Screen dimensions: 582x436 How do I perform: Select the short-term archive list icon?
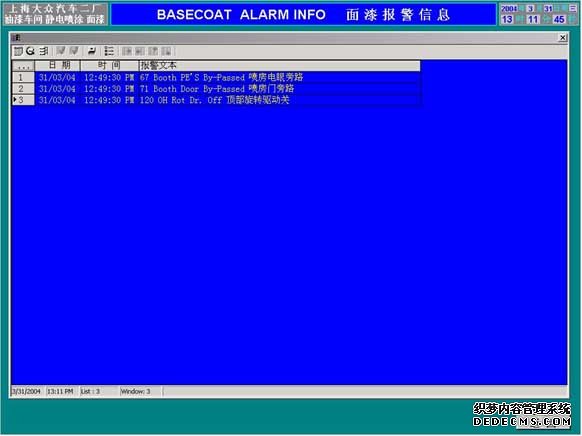click(x=31, y=51)
